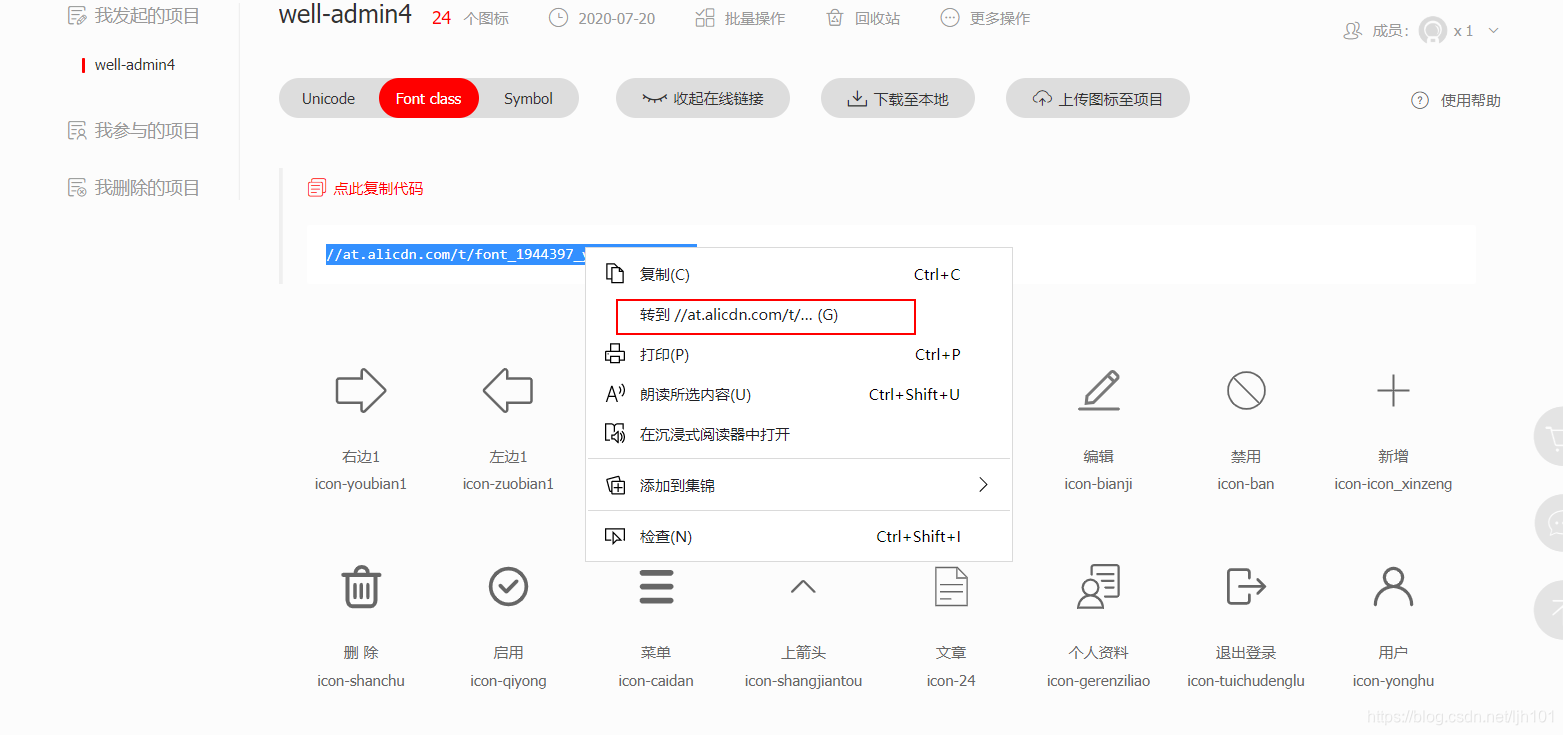Click the icon-qiyong enable checkmark icon
The image size is (1563, 735).
(508, 586)
